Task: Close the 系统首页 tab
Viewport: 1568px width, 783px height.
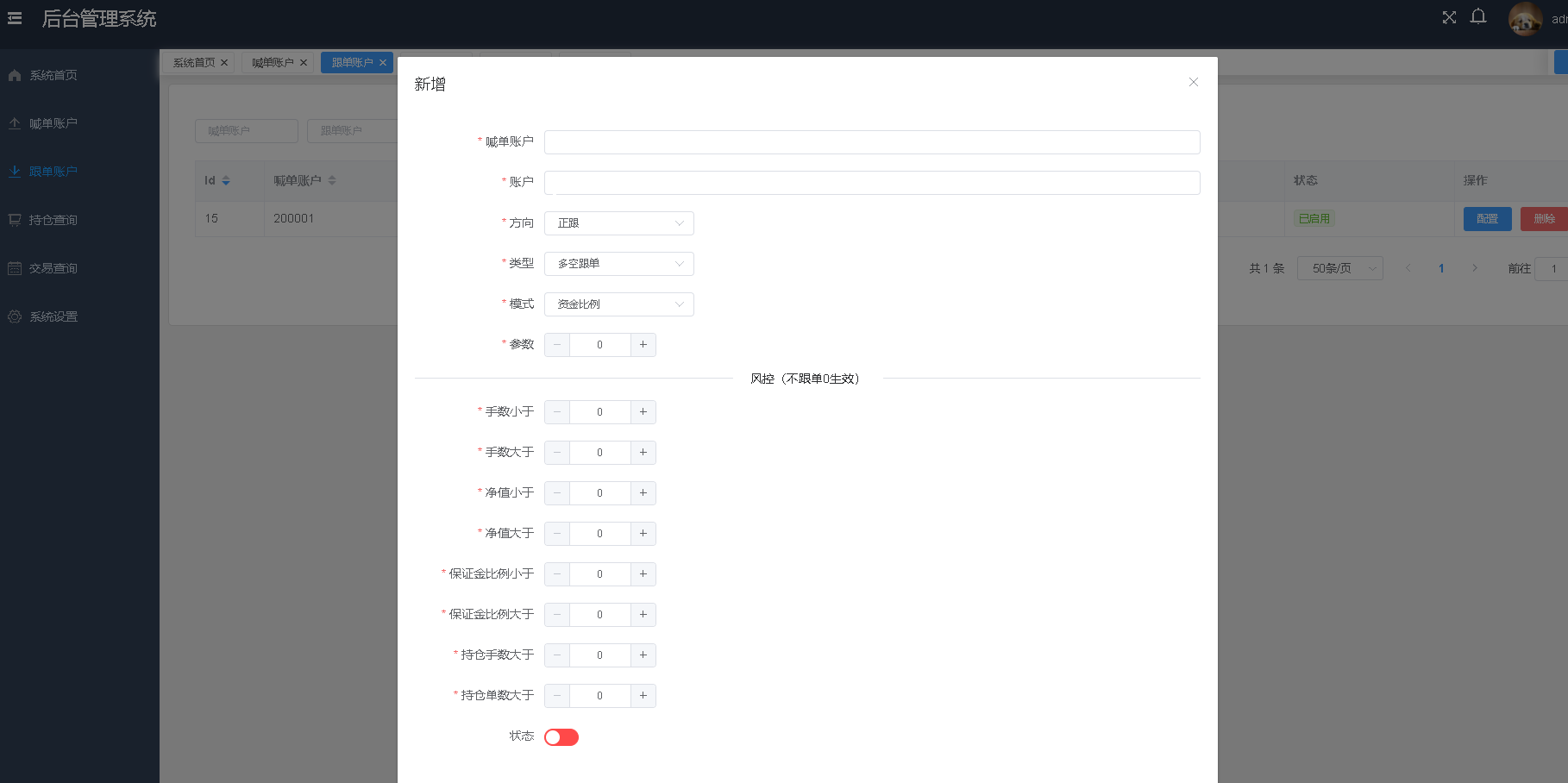Action: (x=224, y=63)
